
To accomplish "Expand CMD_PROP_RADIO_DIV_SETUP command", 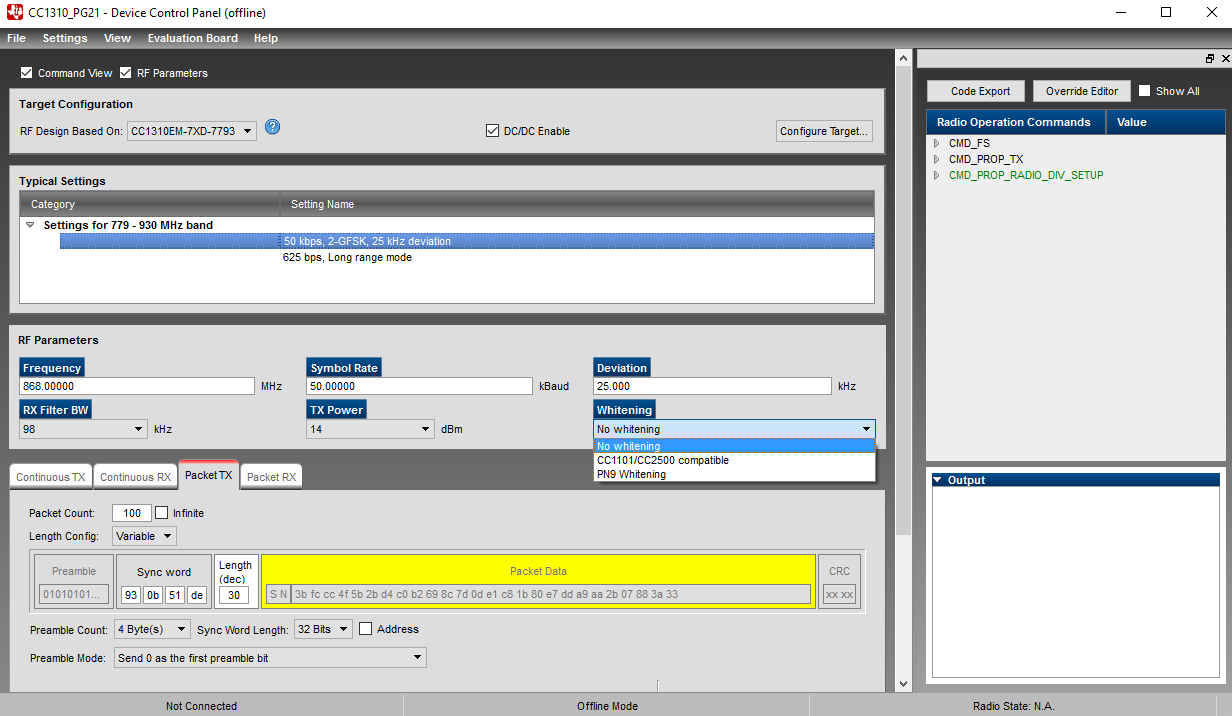I will click(937, 175).
